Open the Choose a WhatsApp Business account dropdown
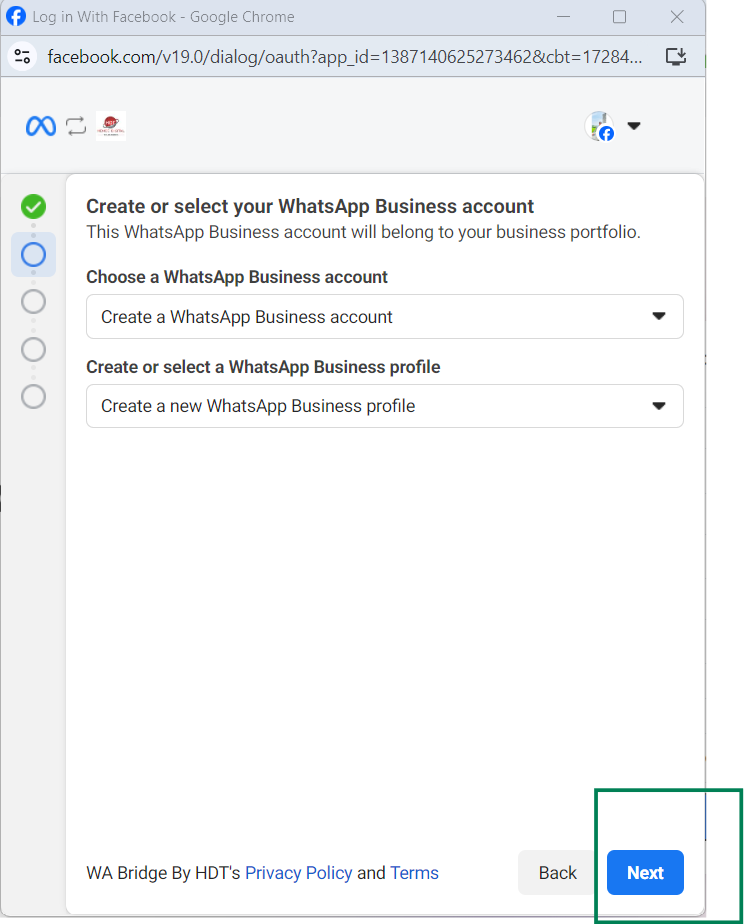 tap(385, 316)
